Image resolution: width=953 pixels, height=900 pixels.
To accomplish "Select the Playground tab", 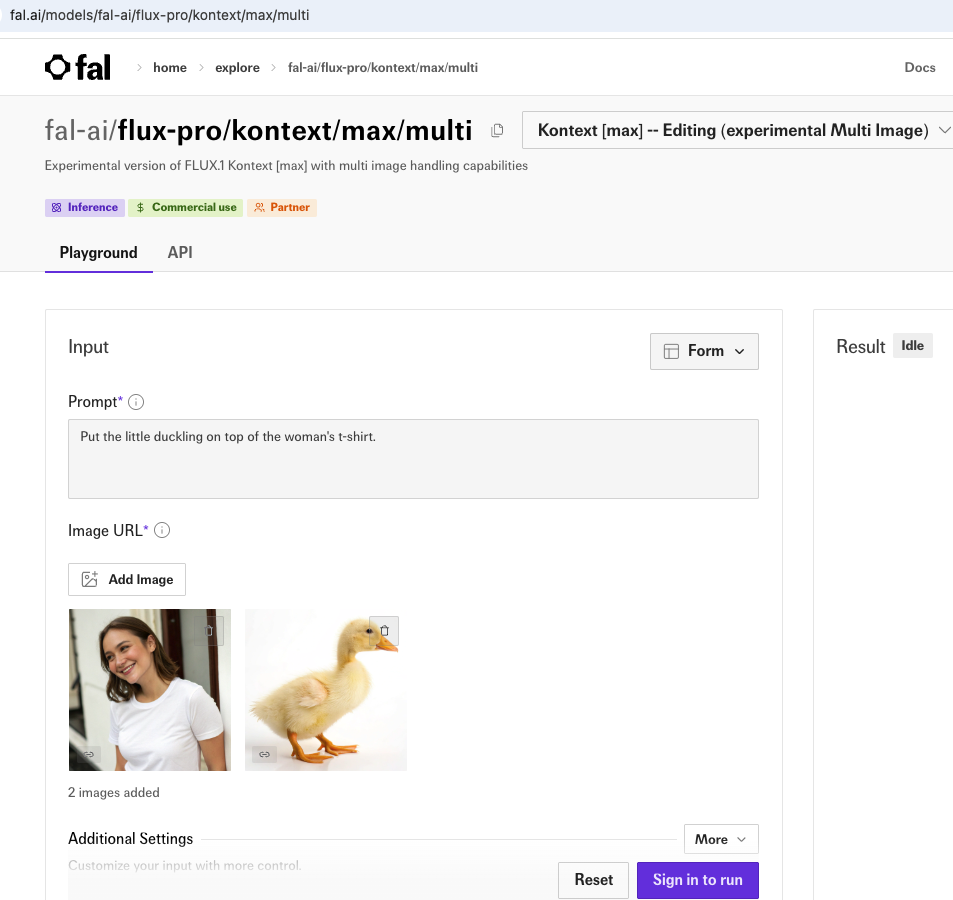I will (x=98, y=253).
